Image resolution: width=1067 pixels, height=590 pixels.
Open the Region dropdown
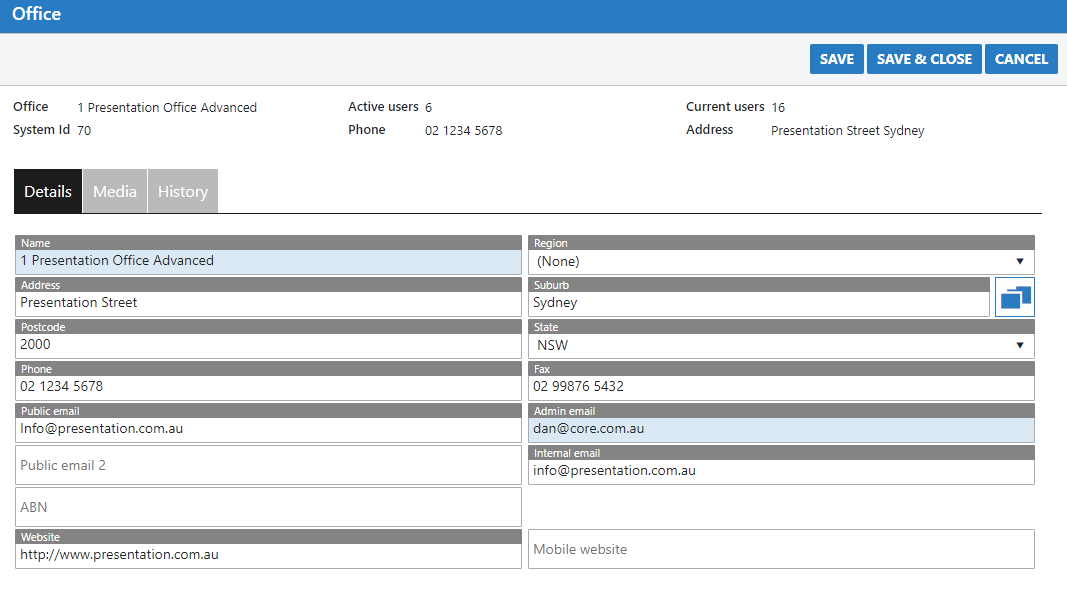(x=780, y=262)
